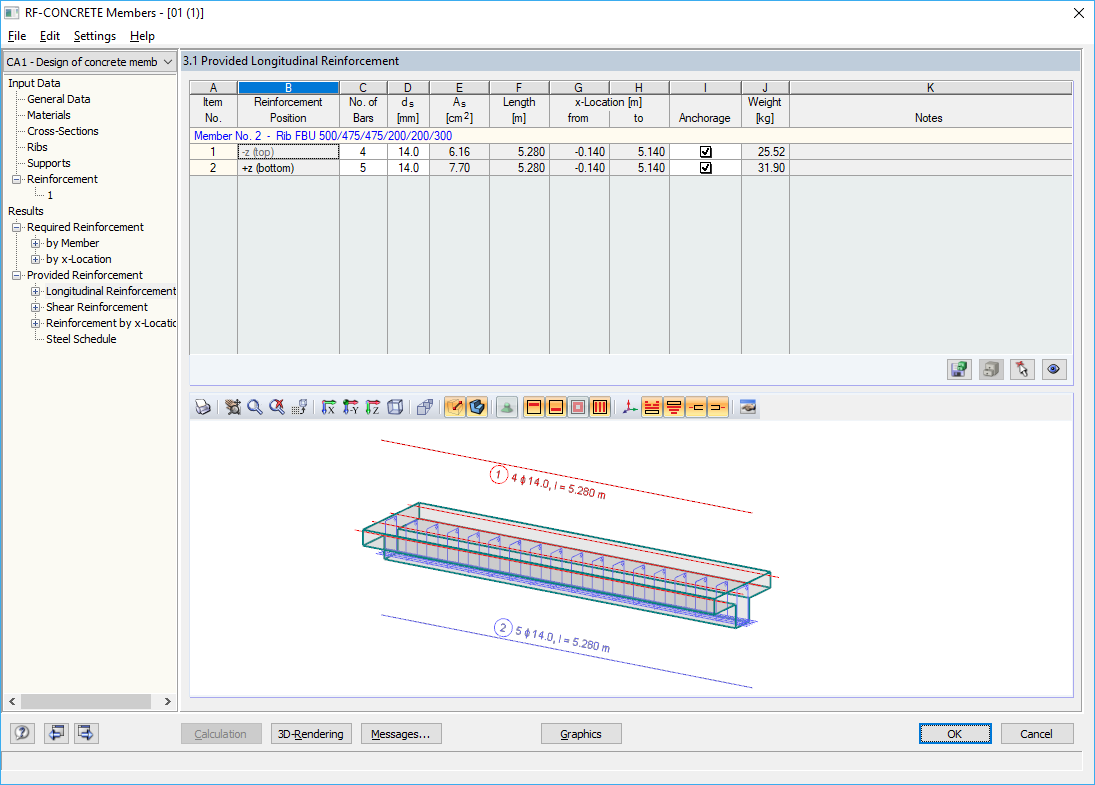
Task: Collapse the Provided Reinforcement node
Action: (16, 275)
